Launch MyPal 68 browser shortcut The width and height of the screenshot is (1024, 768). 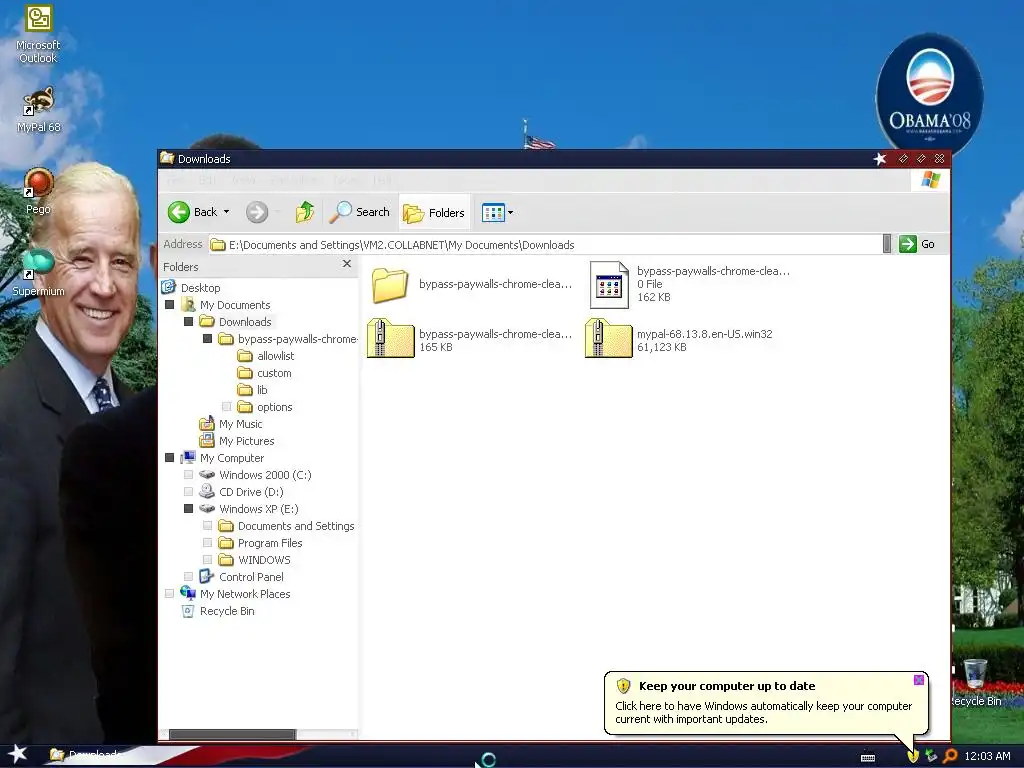point(39,110)
